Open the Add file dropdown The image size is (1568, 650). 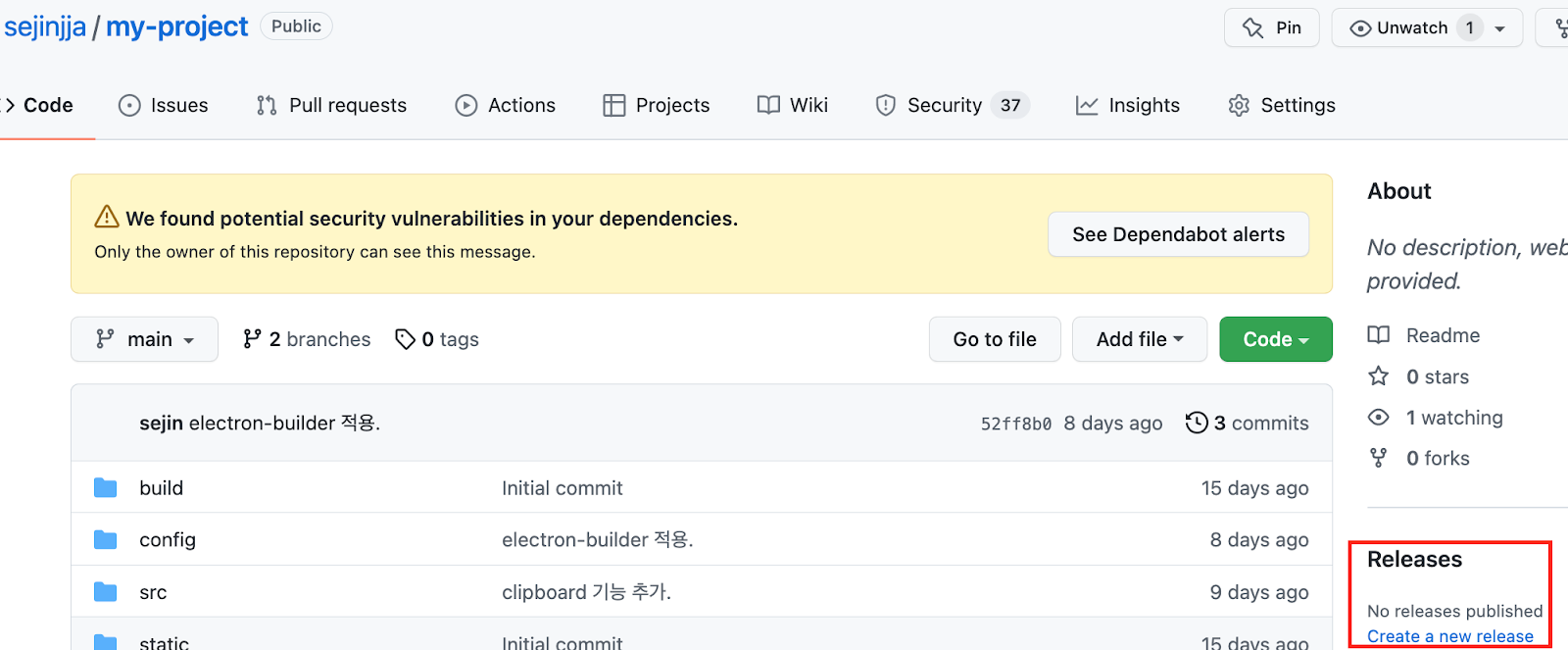click(x=1140, y=339)
